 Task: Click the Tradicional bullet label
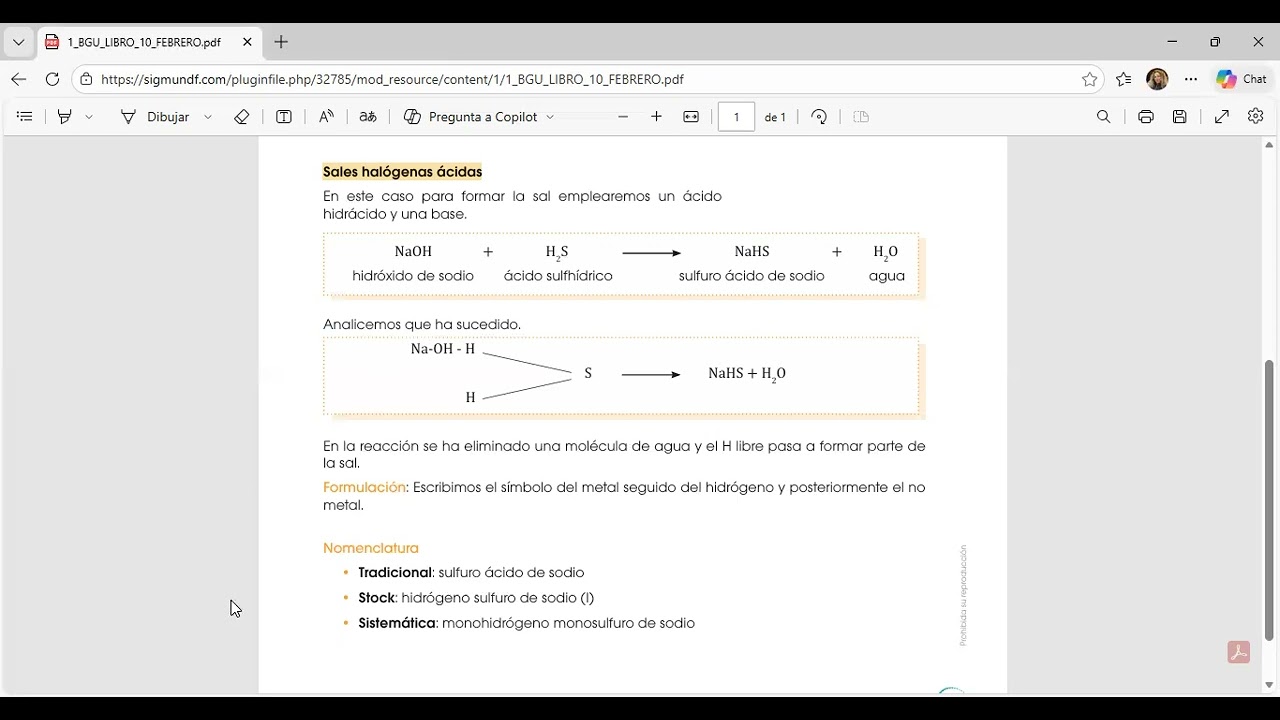395,572
